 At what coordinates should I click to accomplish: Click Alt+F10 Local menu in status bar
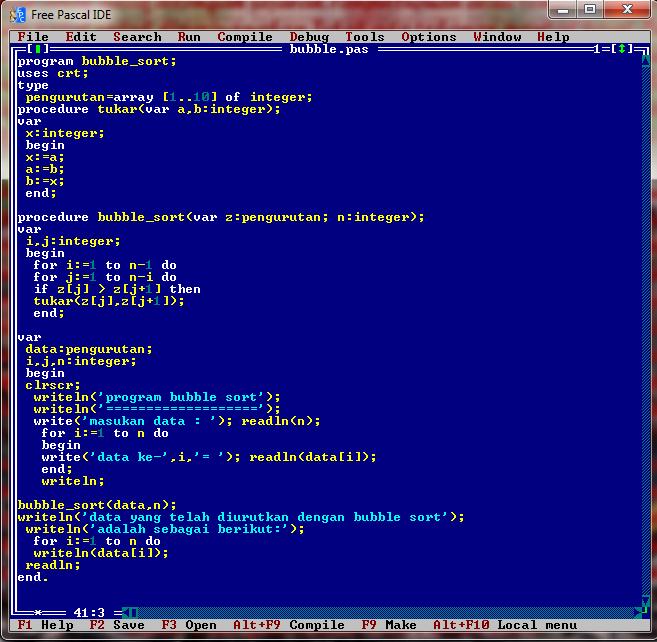pos(505,625)
